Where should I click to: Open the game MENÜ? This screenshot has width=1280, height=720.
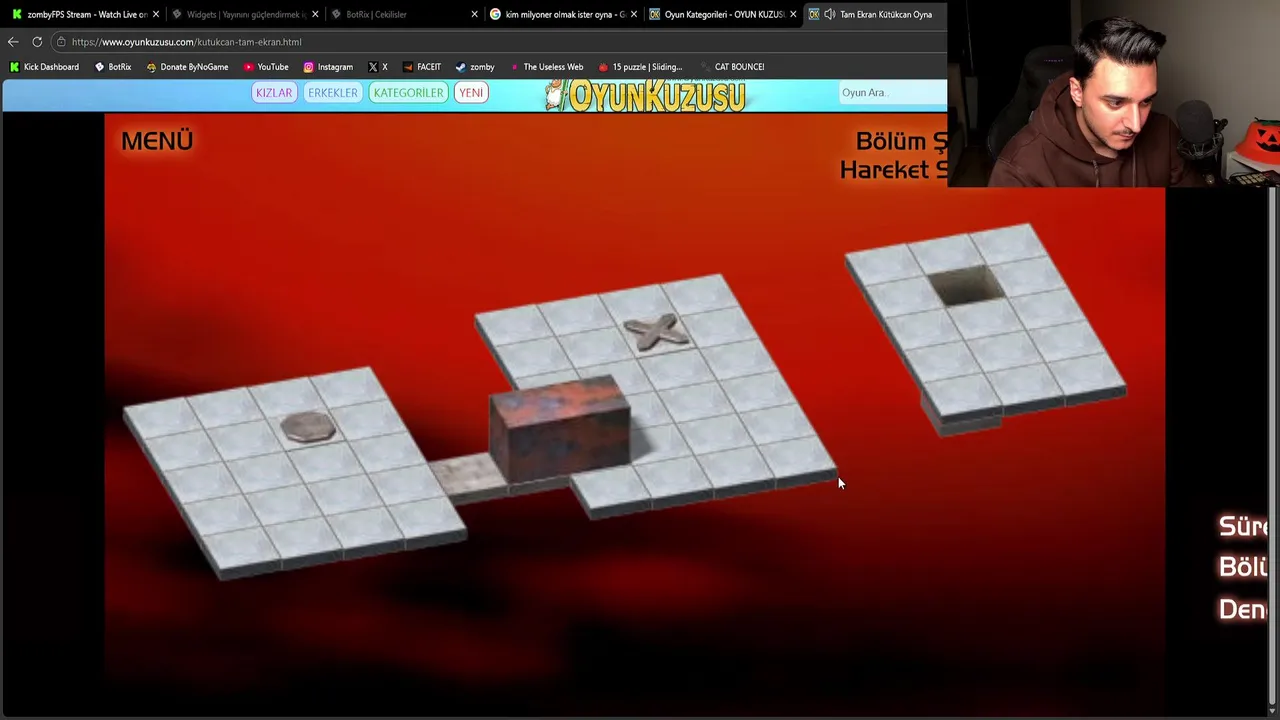click(157, 141)
